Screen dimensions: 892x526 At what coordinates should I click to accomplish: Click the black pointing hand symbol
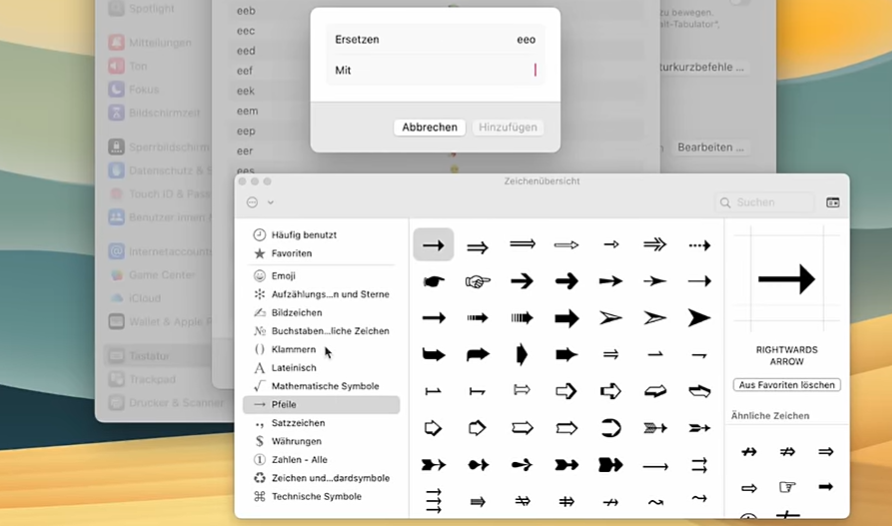(x=433, y=282)
